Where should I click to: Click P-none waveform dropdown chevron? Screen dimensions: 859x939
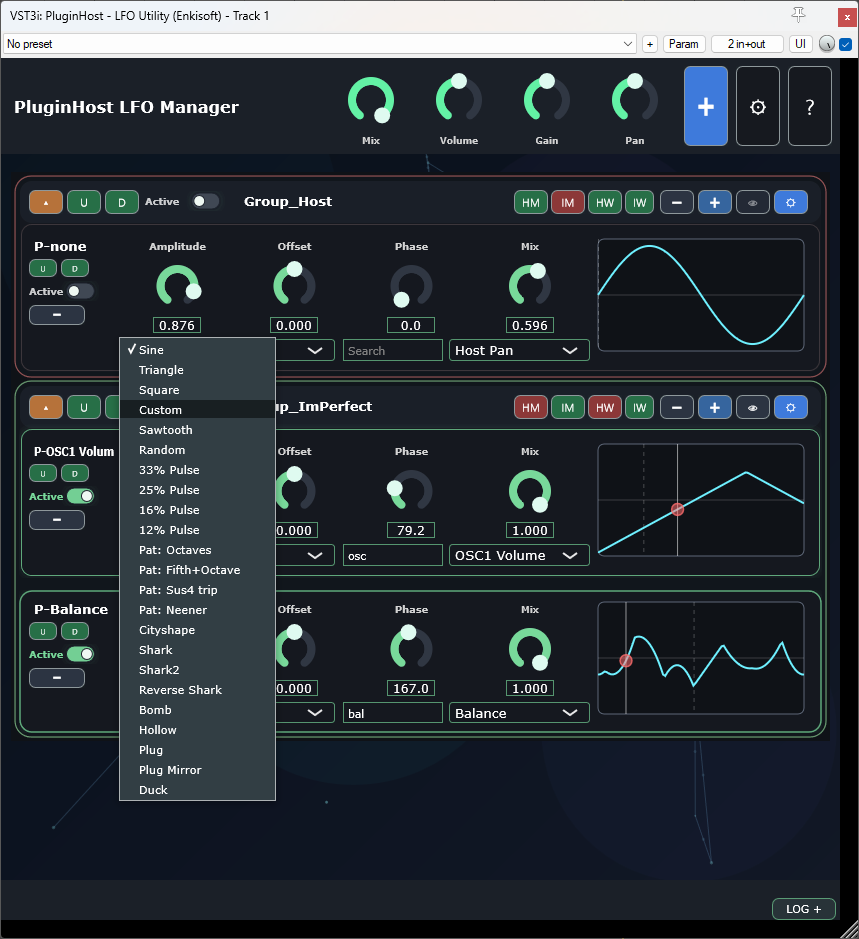coord(315,350)
